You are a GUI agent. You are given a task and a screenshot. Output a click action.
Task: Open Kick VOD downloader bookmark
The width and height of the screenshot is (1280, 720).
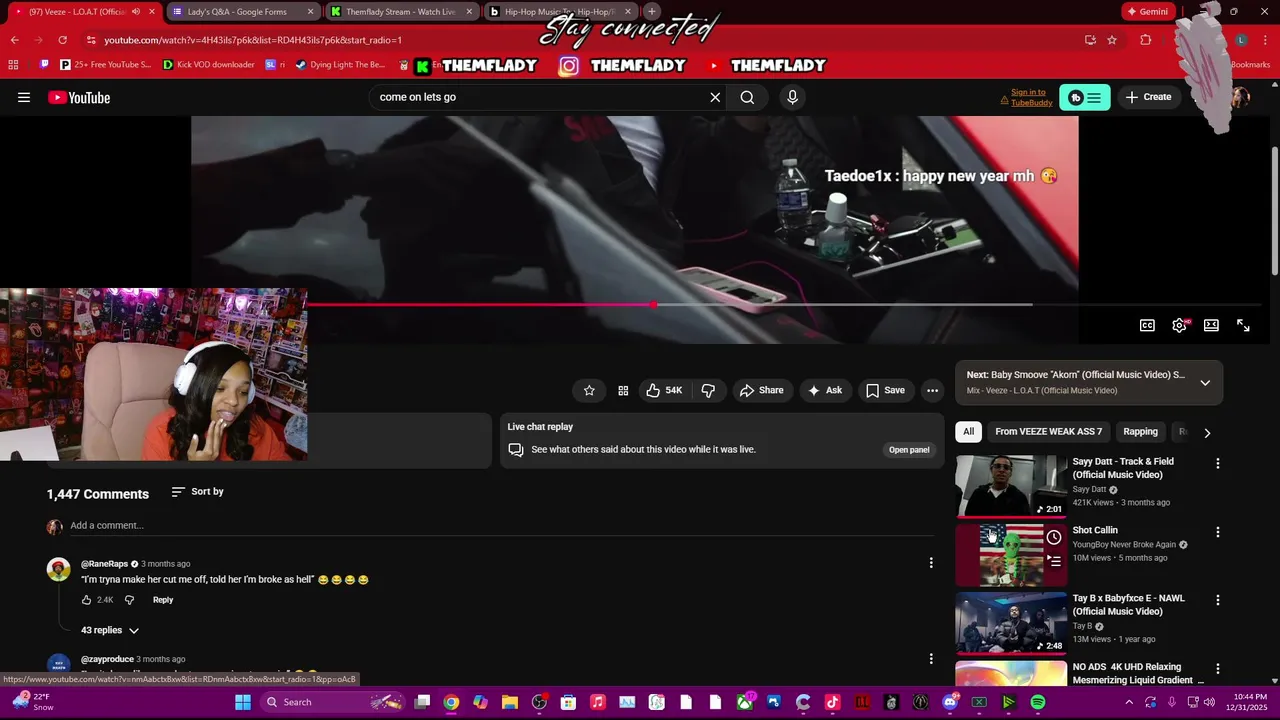coord(207,65)
